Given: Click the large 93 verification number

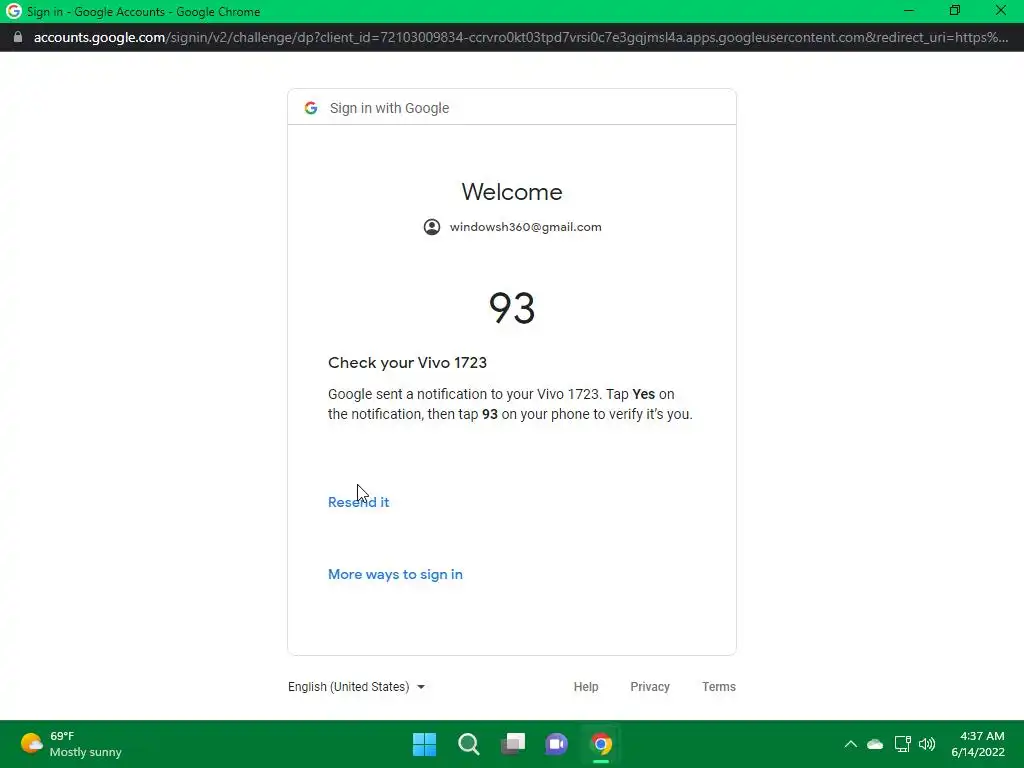Looking at the screenshot, I should coord(512,308).
